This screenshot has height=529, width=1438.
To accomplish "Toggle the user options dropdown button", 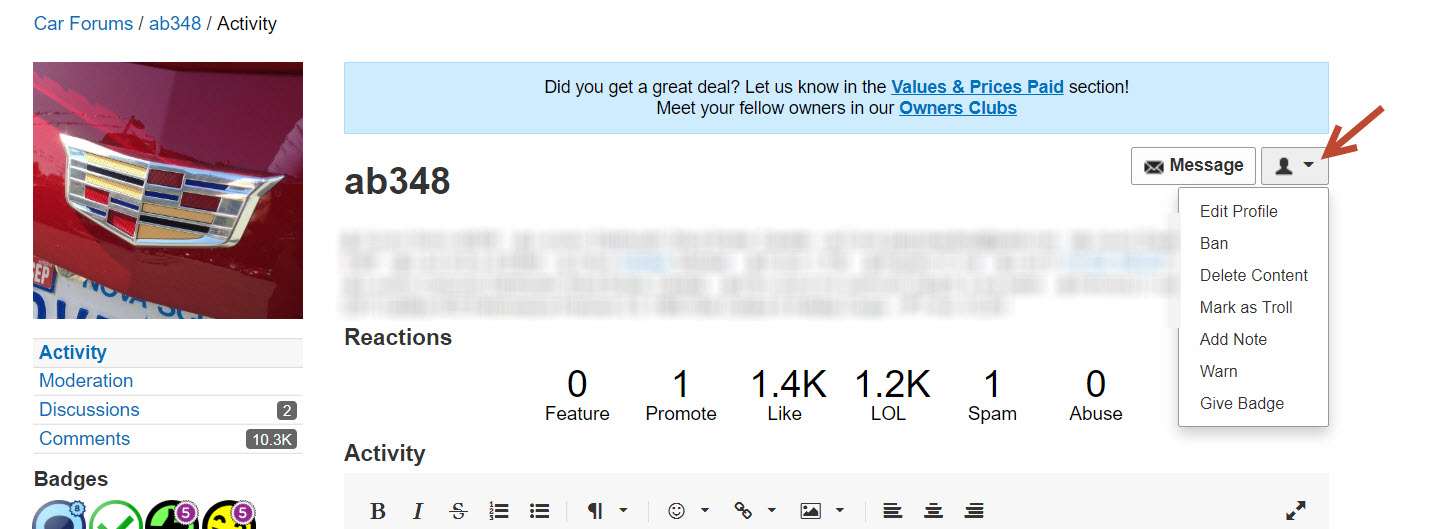I will point(1295,166).
